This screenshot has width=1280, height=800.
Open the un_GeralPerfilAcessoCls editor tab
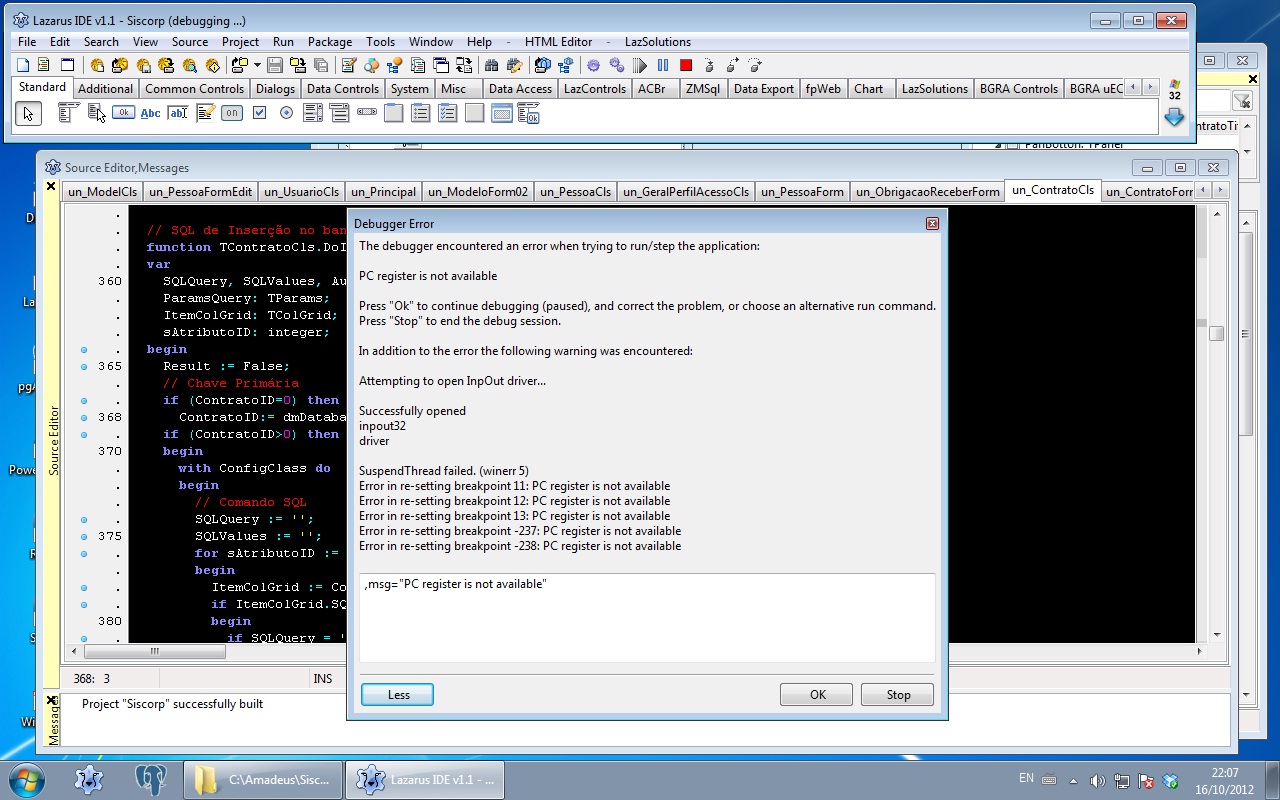(686, 192)
